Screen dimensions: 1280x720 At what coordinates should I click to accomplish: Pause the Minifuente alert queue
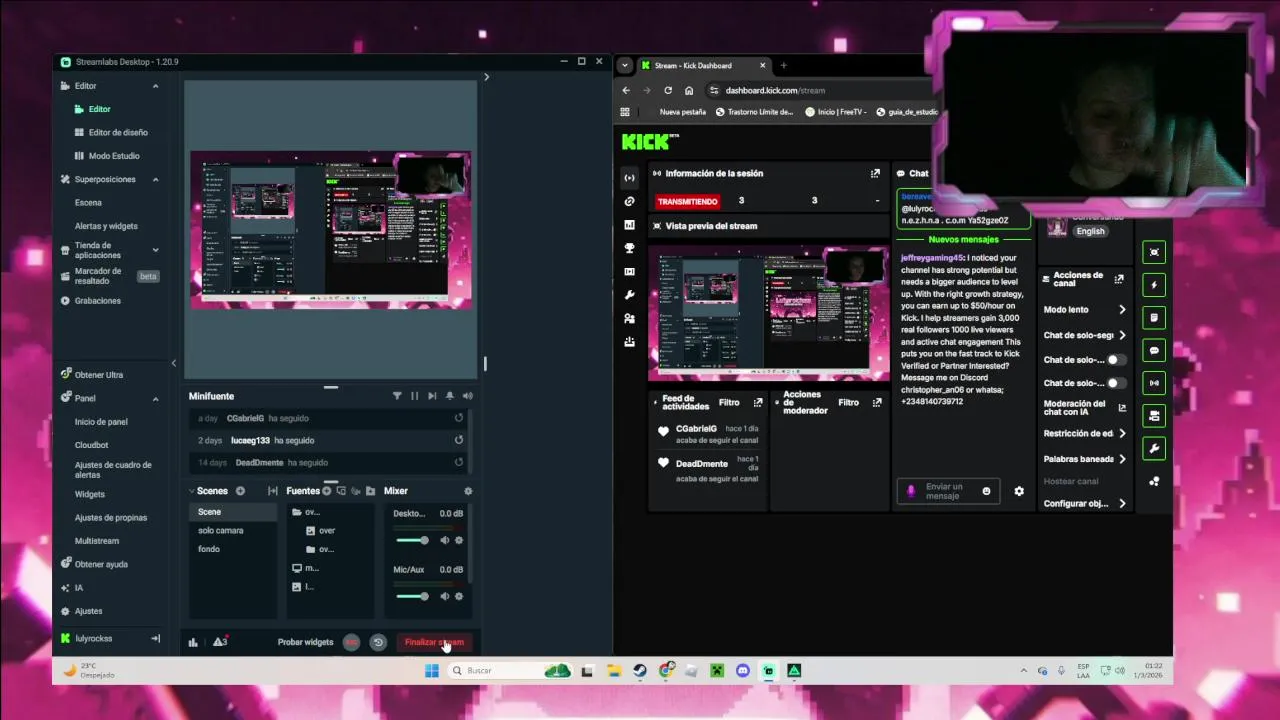pyautogui.click(x=414, y=396)
